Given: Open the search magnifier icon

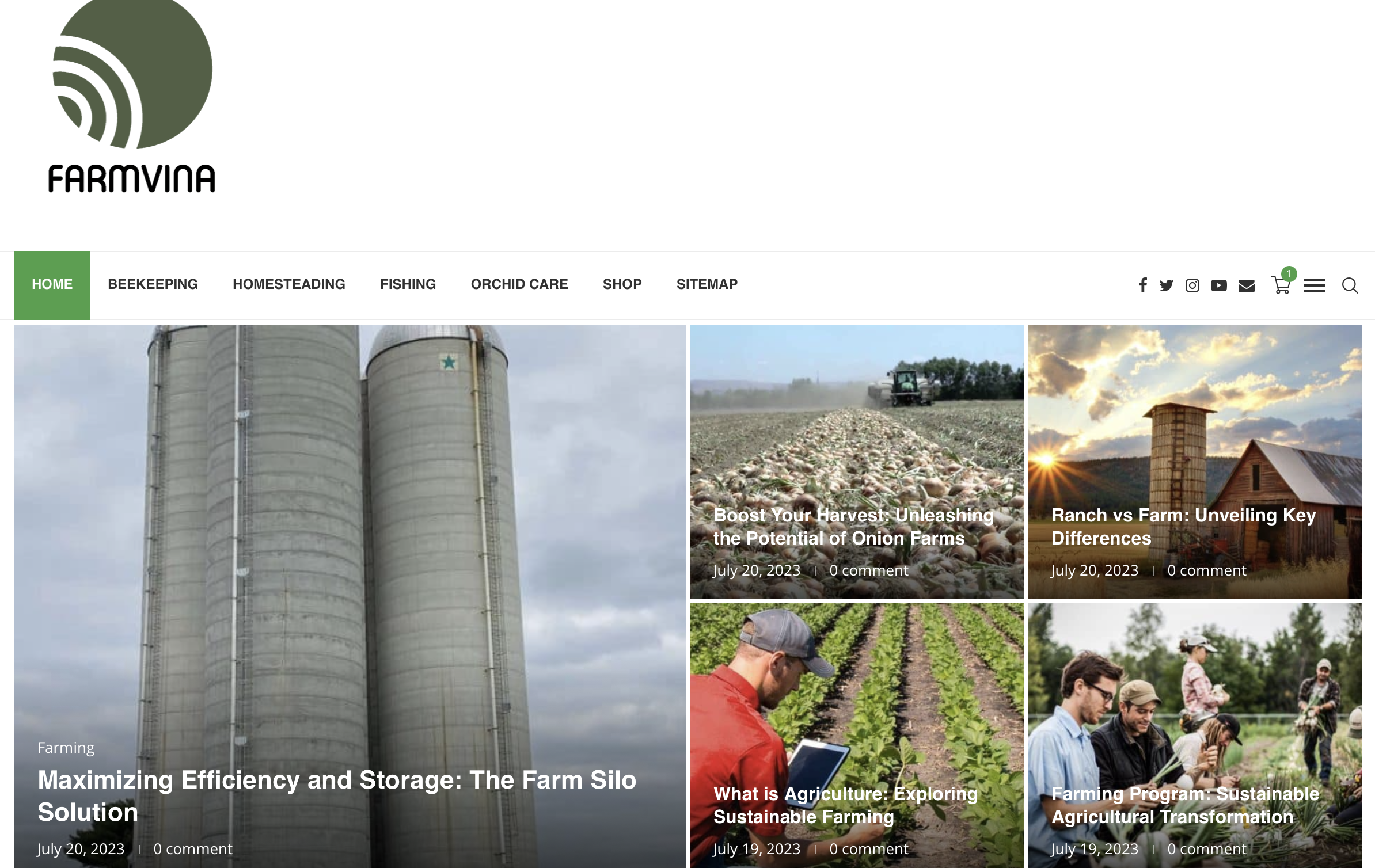Looking at the screenshot, I should point(1350,285).
